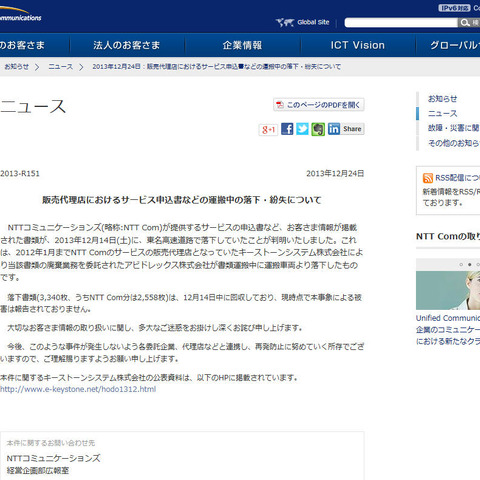This screenshot has width=480, height=480.
Task: Select the active carousel dot indicator
Action: click(x=470, y=264)
